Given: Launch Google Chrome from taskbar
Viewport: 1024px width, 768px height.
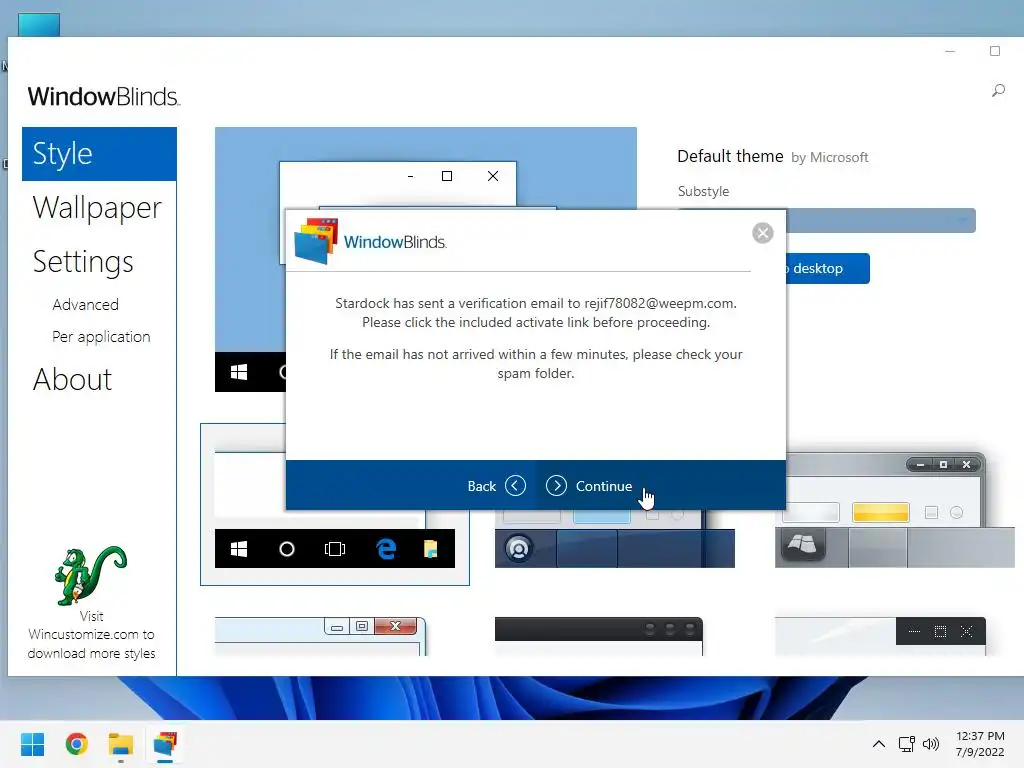Looking at the screenshot, I should [76, 744].
